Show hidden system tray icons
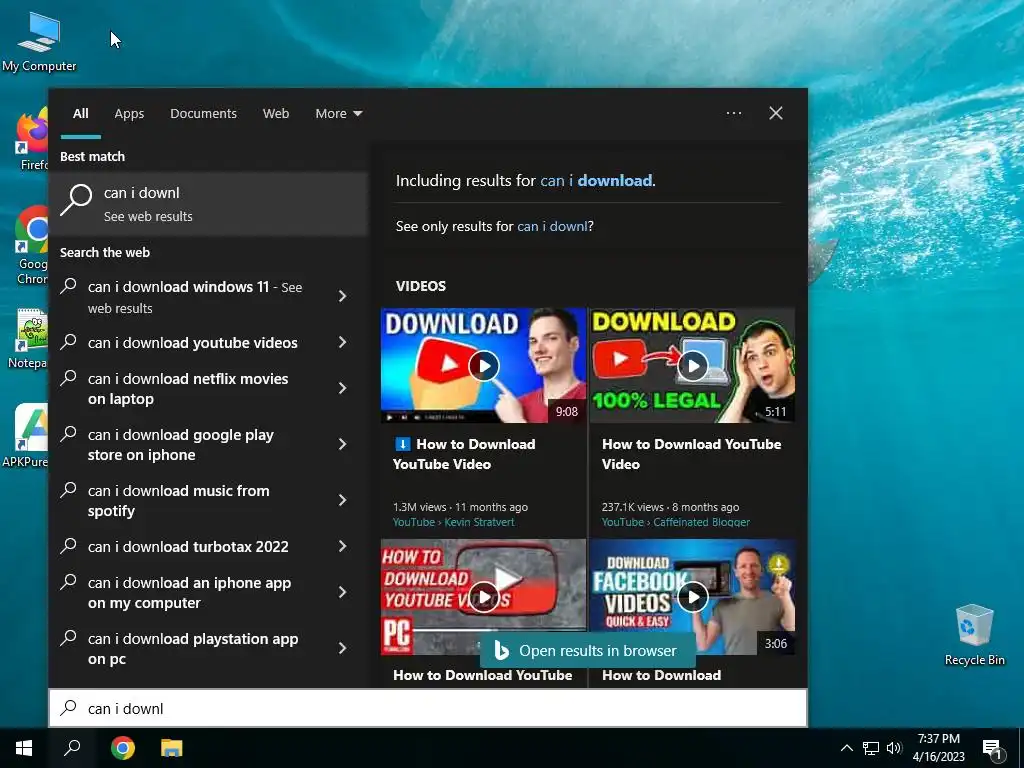This screenshot has width=1024, height=768. pyautogui.click(x=846, y=748)
